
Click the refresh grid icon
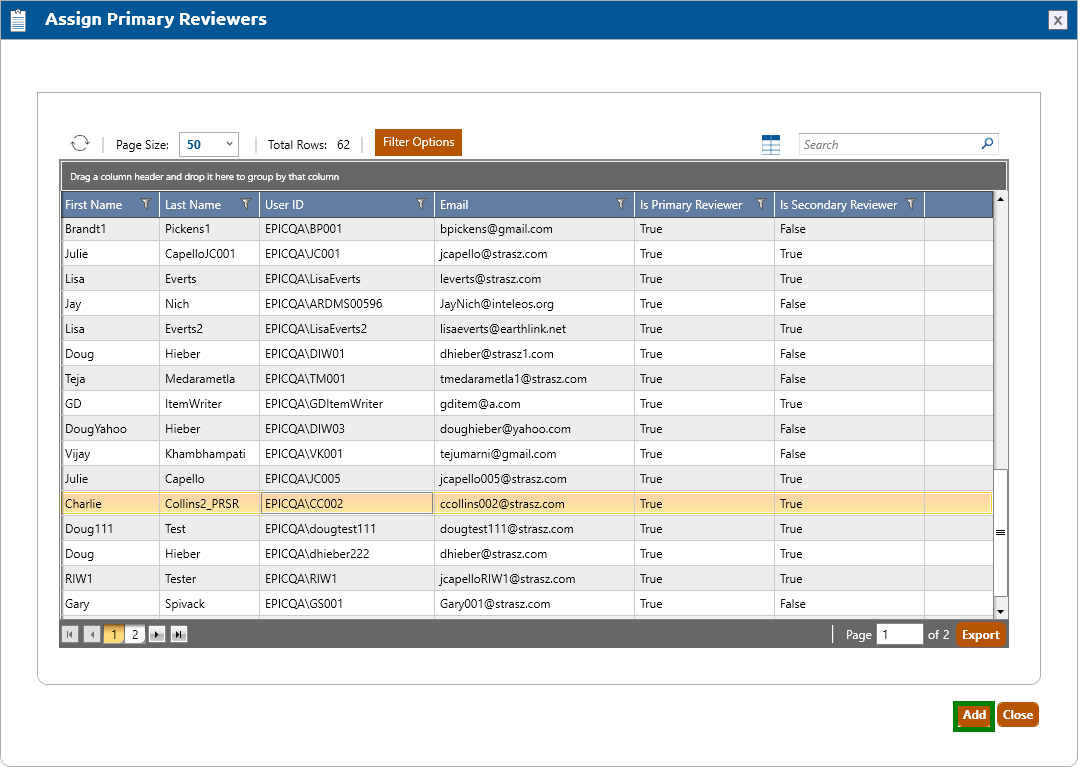click(x=80, y=144)
